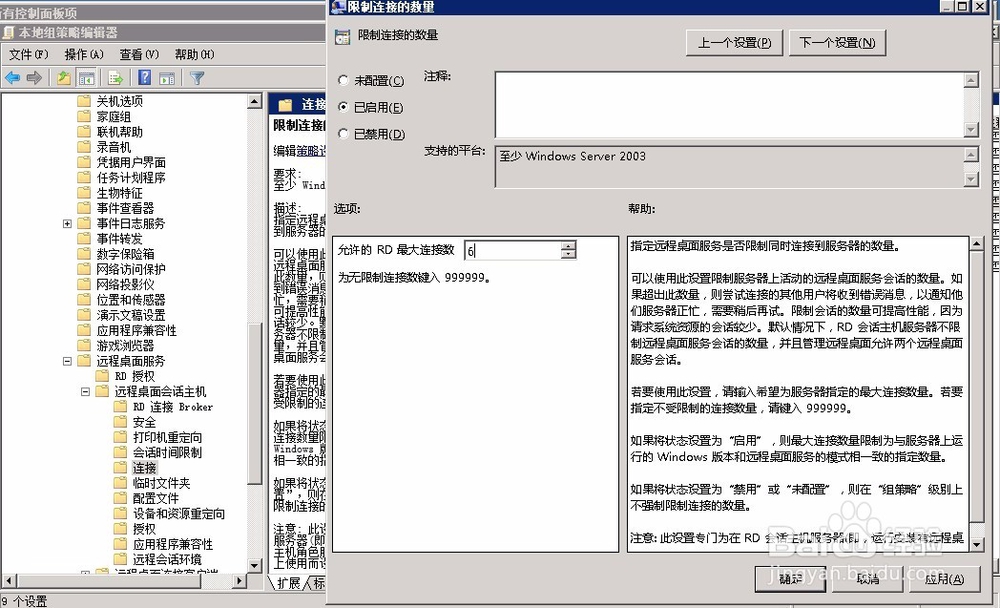1000x608 pixels.
Task: Increment the RD 最大连接数 spinner
Action: (x=568, y=245)
